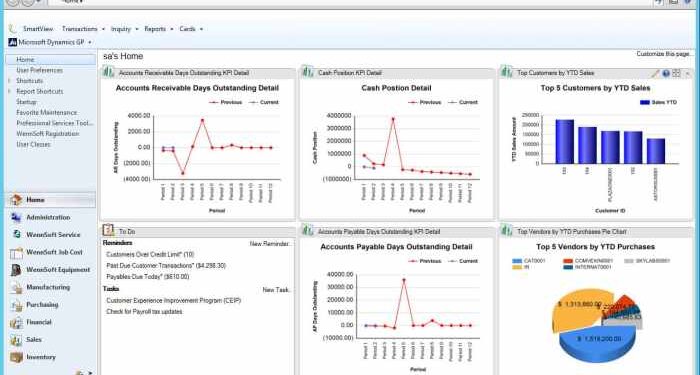The height and width of the screenshot is (375, 700).
Task: Open the Sales module
Action: 33,340
